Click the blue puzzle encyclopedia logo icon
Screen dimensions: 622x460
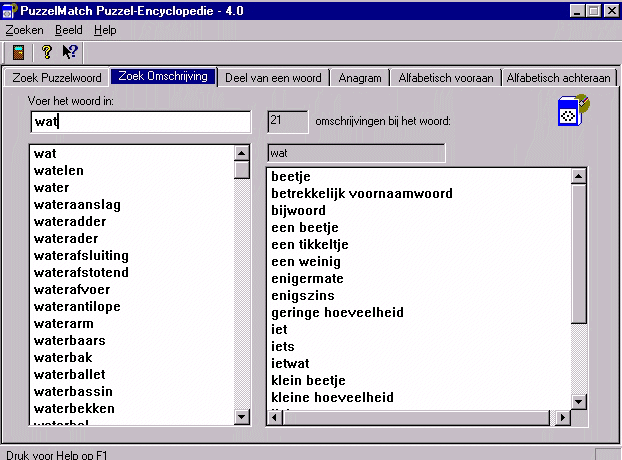(573, 110)
